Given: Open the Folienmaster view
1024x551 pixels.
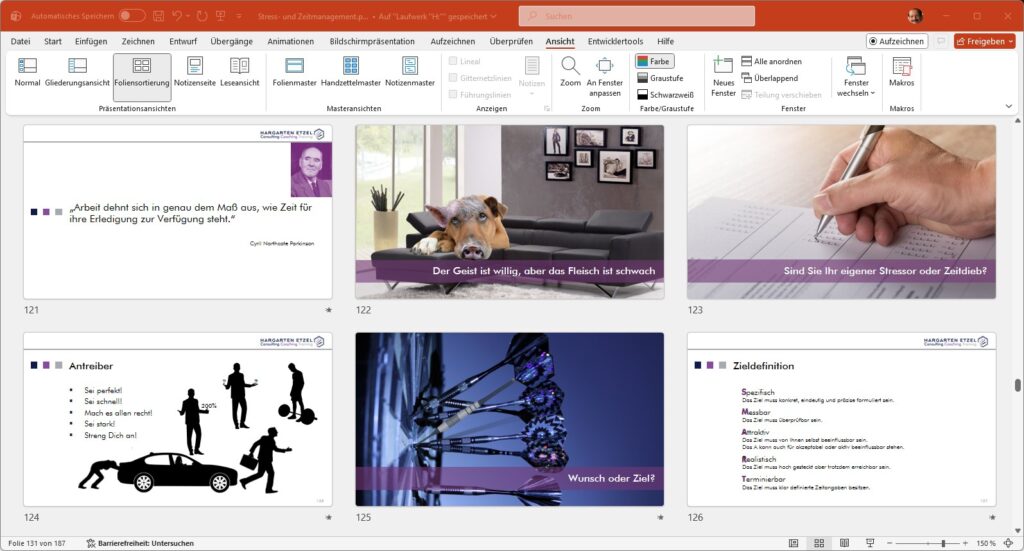Looking at the screenshot, I should click(x=294, y=72).
